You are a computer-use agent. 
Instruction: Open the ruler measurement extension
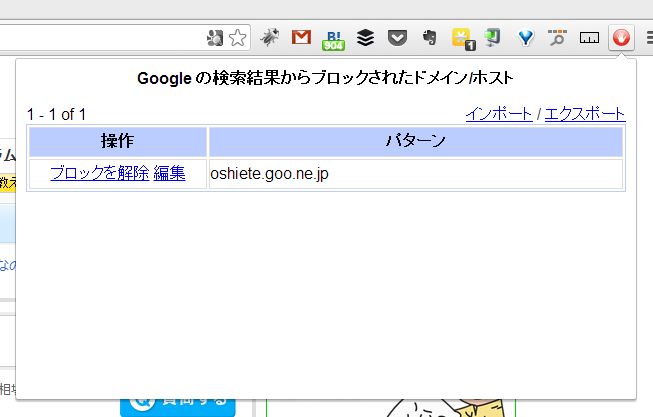[589, 38]
